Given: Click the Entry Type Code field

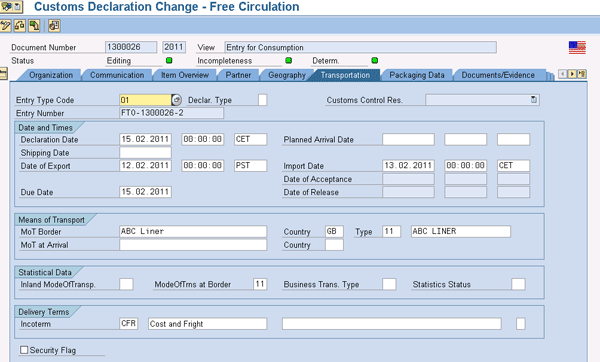Looking at the screenshot, I should 145,100.
